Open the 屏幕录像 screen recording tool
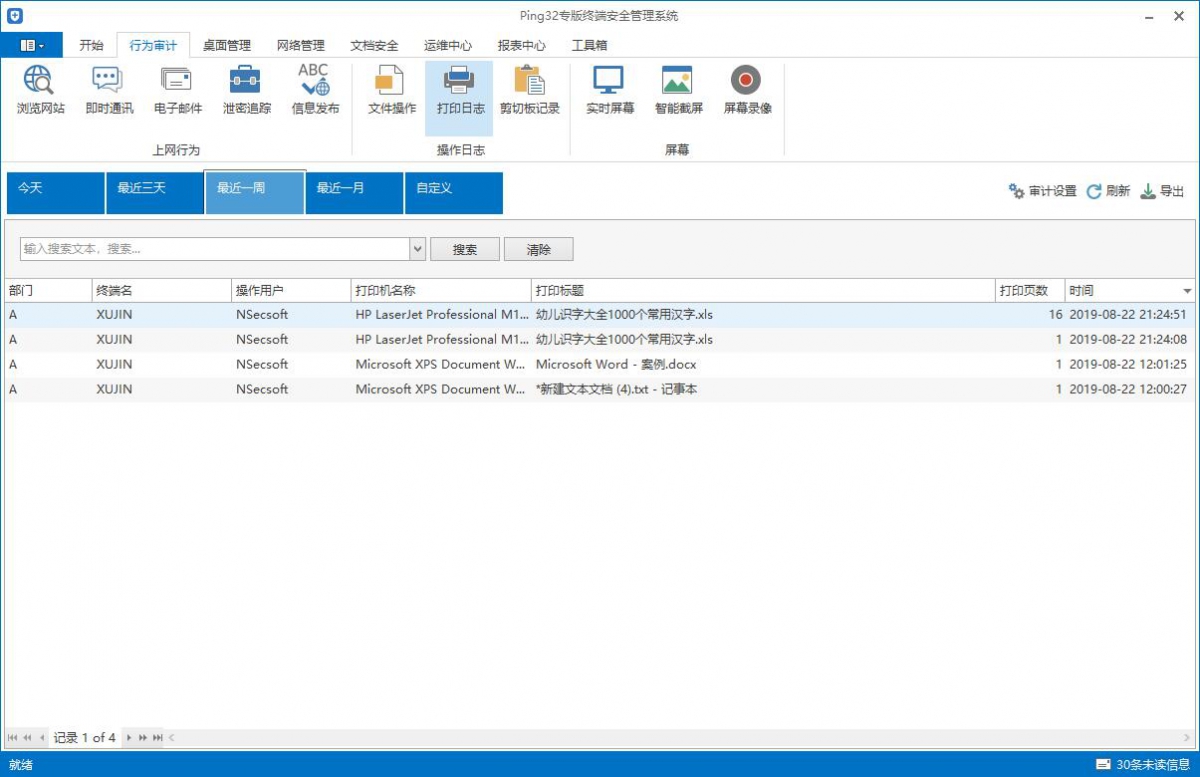Image resolution: width=1200 pixels, height=777 pixels. pyautogui.click(x=747, y=90)
